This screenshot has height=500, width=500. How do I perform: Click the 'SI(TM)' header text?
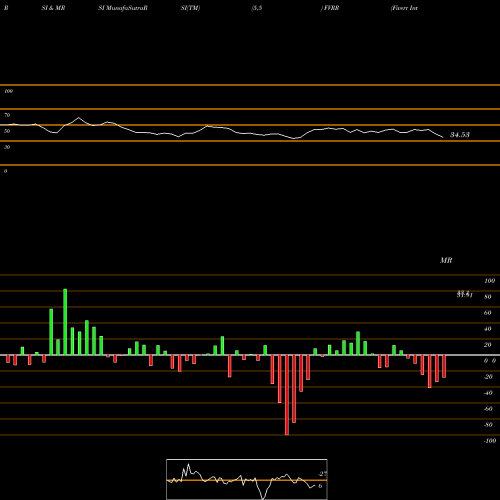[190, 8]
